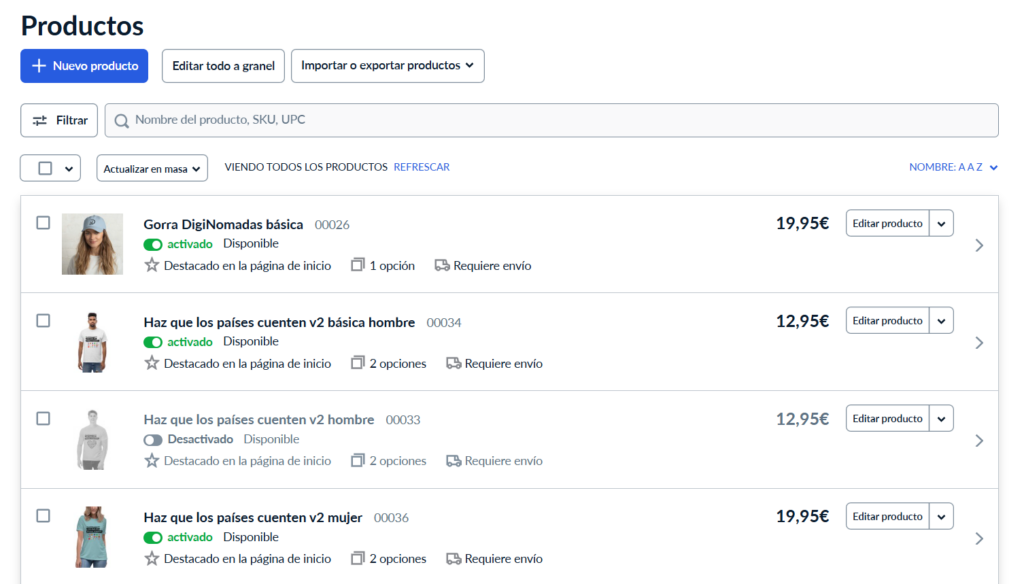Viewport: 1024px width, 584px height.
Task: Click the plus icon in Nuevo producto
Action: click(39, 66)
